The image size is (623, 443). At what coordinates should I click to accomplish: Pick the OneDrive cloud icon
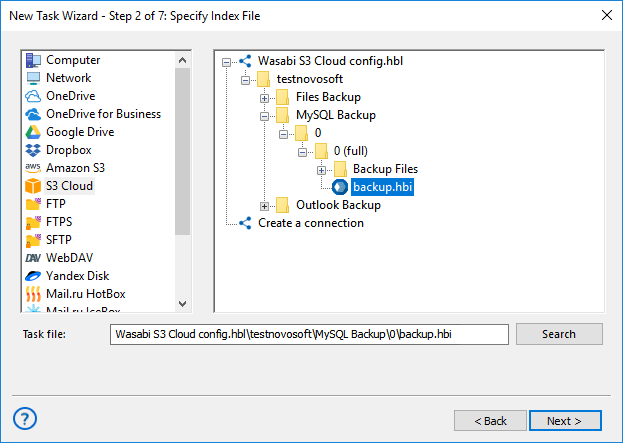pos(33,96)
